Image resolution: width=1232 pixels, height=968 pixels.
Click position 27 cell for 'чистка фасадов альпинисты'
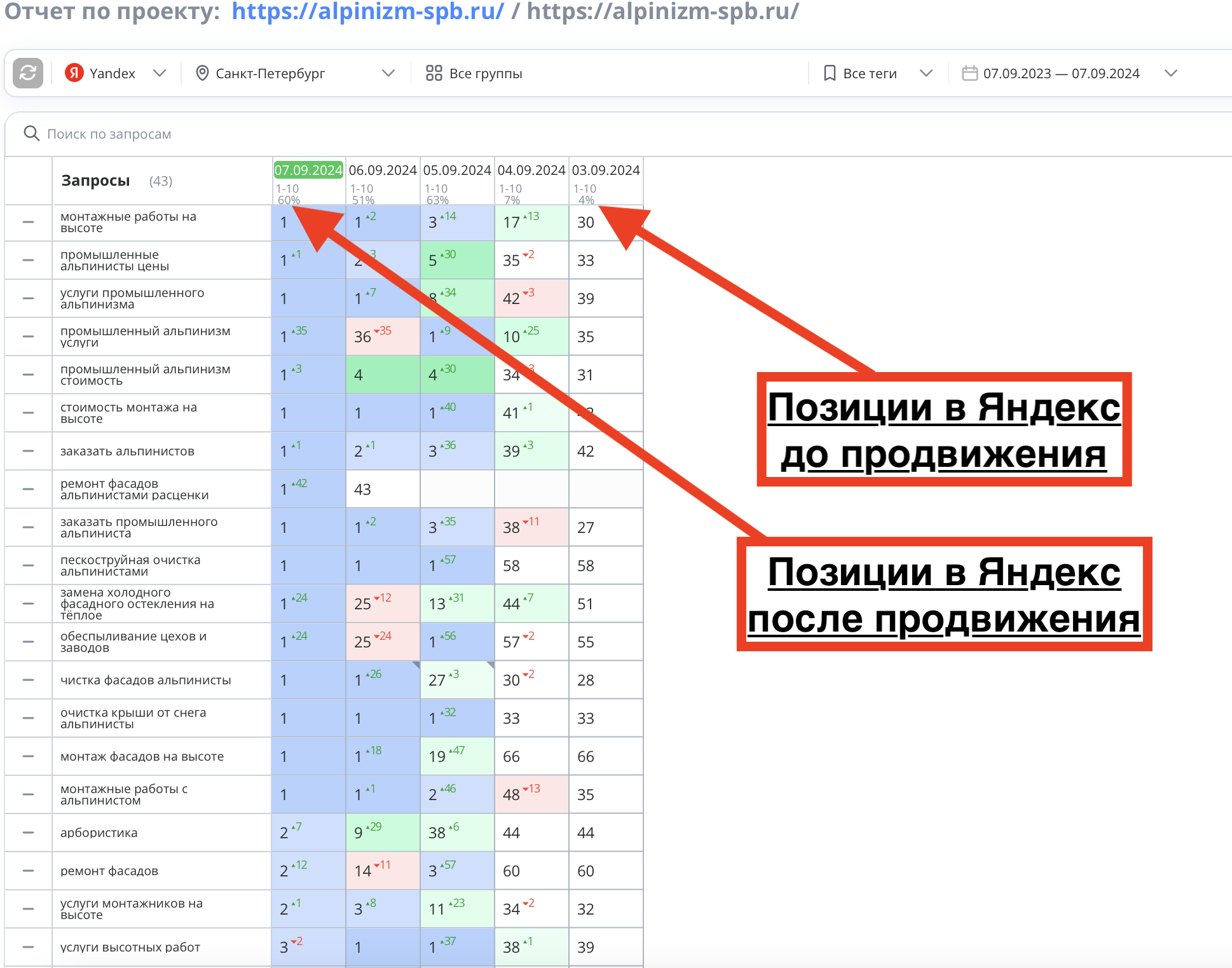click(x=457, y=680)
